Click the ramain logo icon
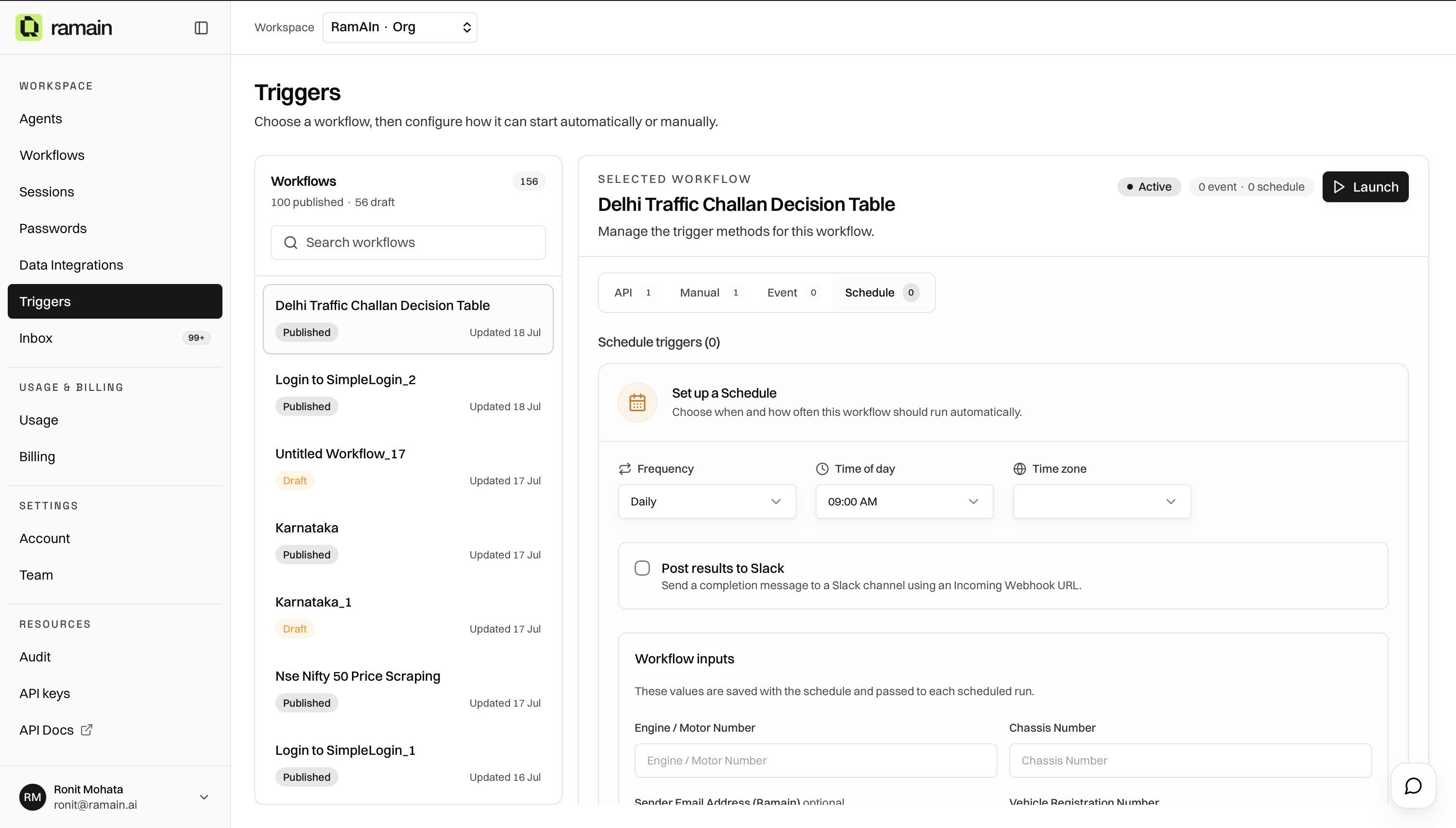This screenshot has height=828, width=1456. pos(29,27)
